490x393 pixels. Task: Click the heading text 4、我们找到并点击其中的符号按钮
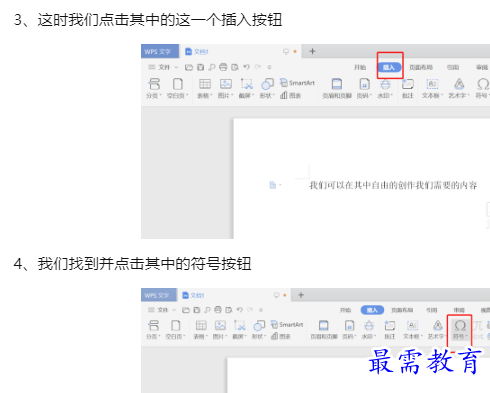(x=132, y=264)
